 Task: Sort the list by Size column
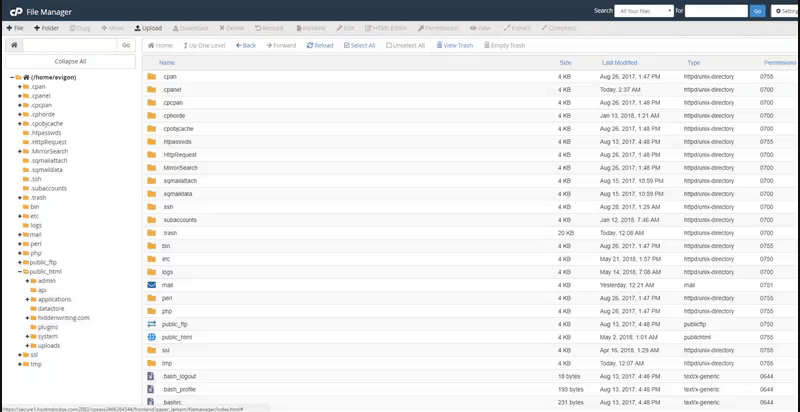click(565, 63)
